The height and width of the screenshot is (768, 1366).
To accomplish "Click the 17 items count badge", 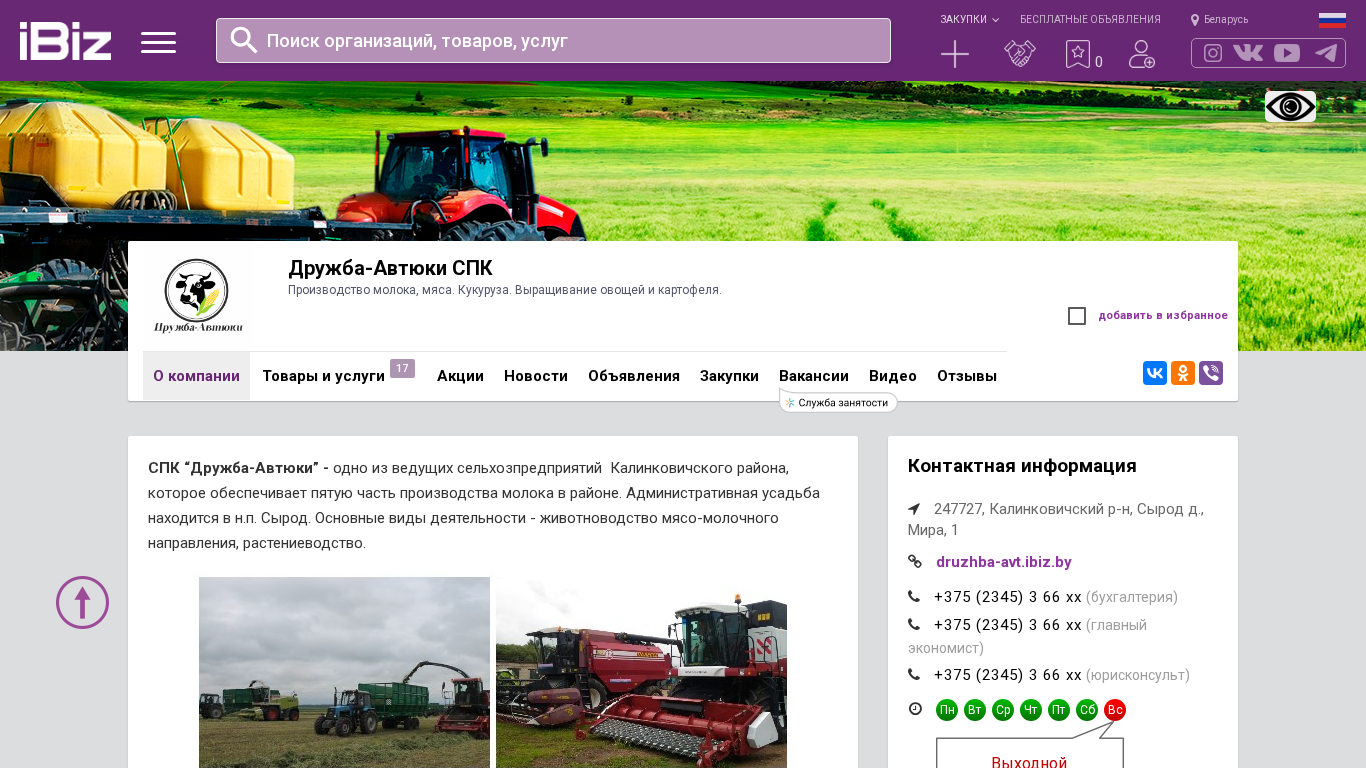I will pos(402,369).
